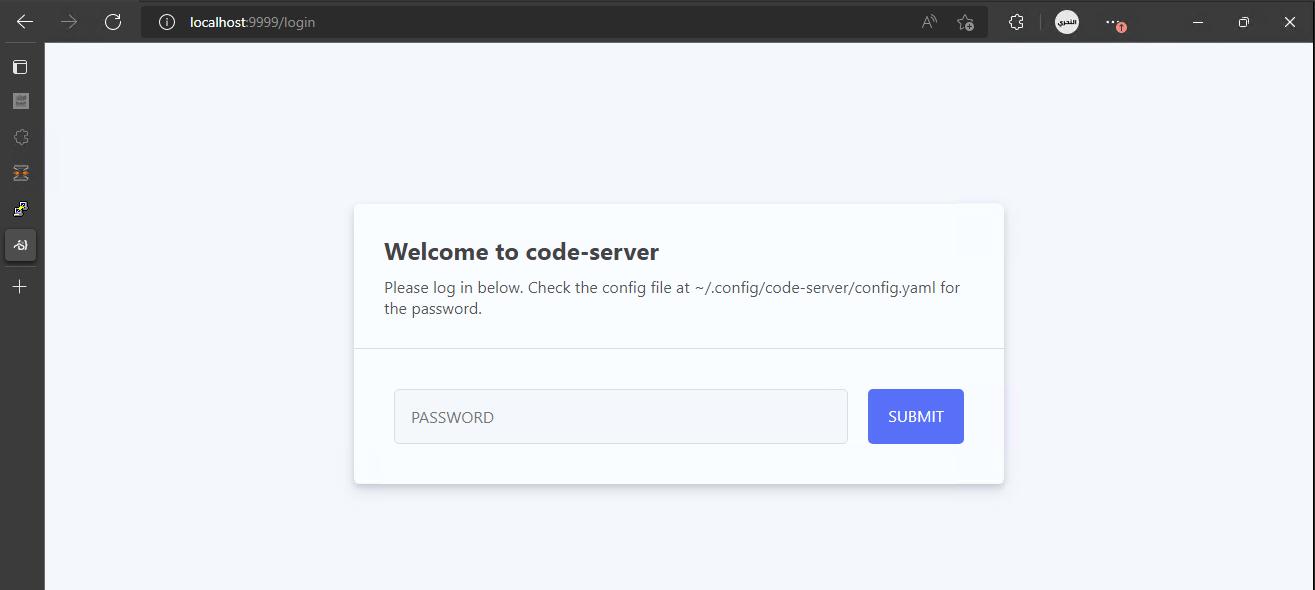Open a new tab with plus icon

tap(20, 287)
